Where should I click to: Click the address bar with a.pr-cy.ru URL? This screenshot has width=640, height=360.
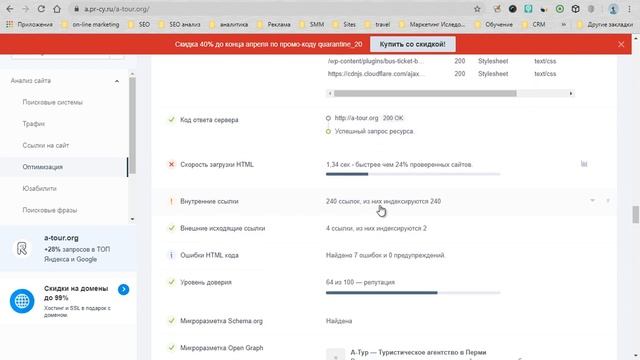click(x=269, y=9)
